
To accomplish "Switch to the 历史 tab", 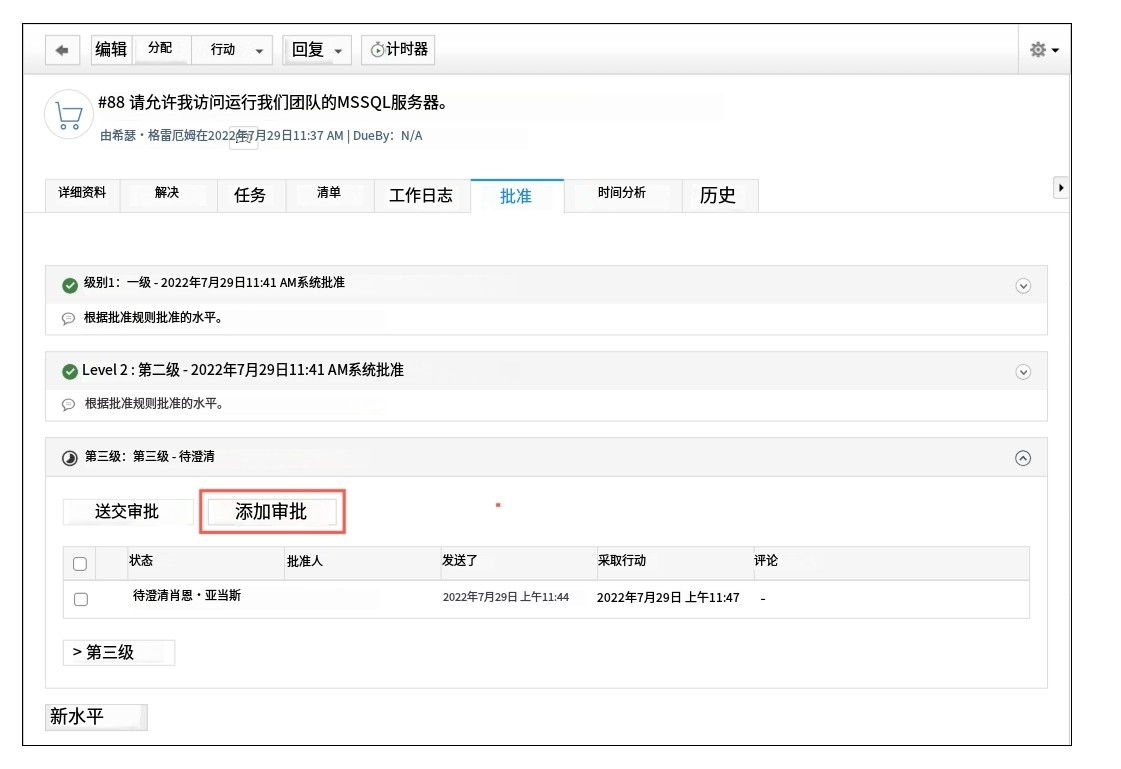I will (718, 196).
